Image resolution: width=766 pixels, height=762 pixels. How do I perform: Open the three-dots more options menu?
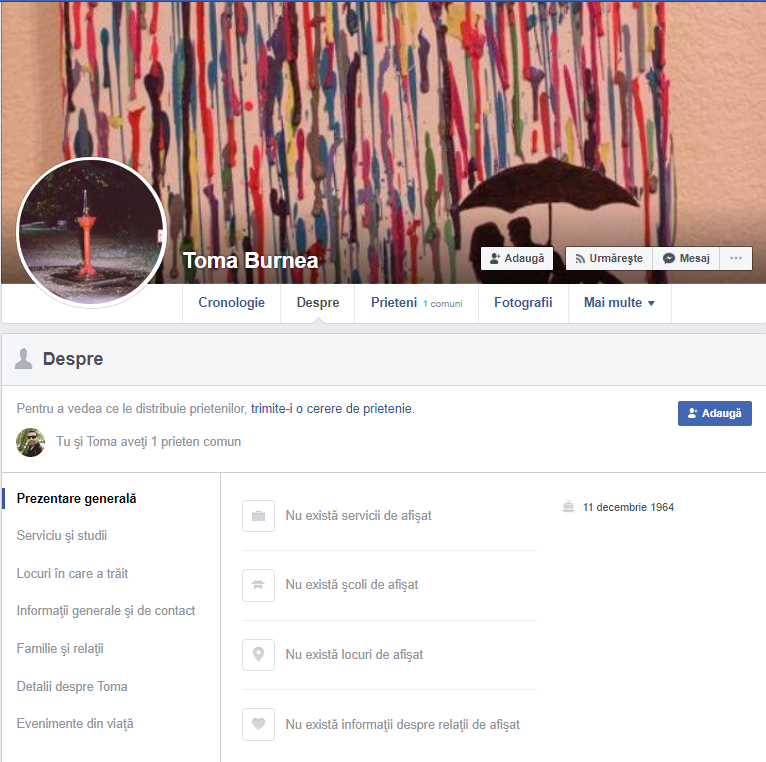pos(736,258)
